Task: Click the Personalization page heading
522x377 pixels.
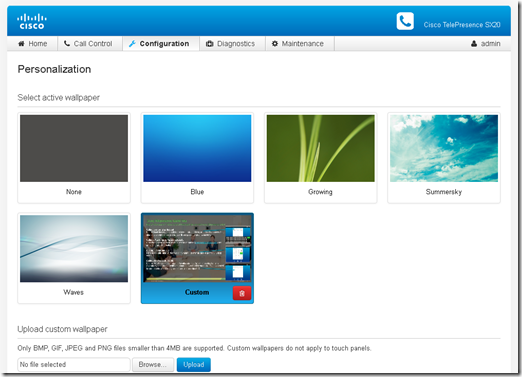Action: coord(54,69)
